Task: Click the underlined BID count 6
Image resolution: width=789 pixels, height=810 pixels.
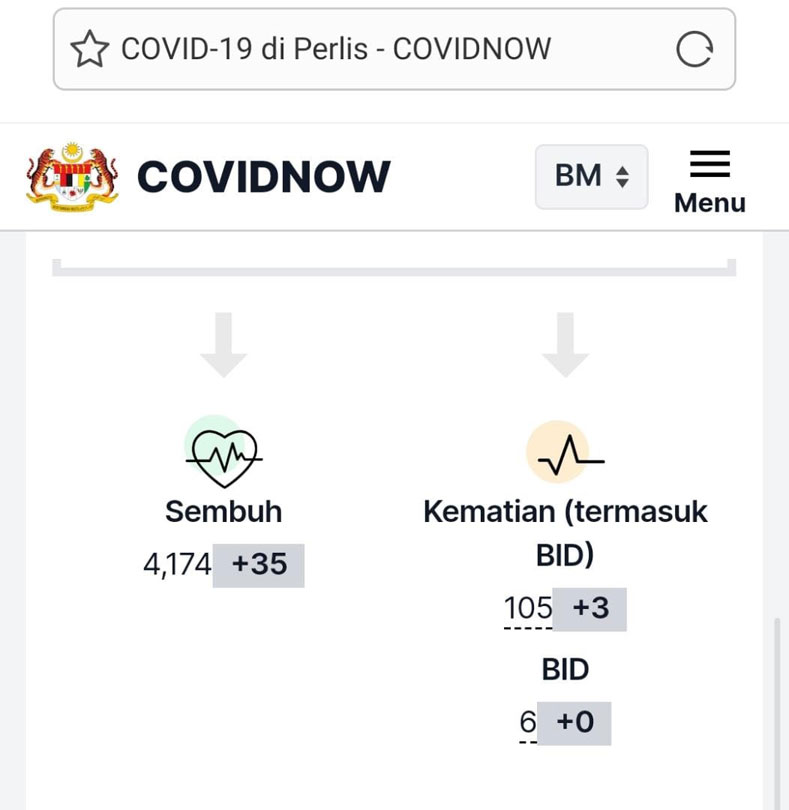Action: (528, 722)
